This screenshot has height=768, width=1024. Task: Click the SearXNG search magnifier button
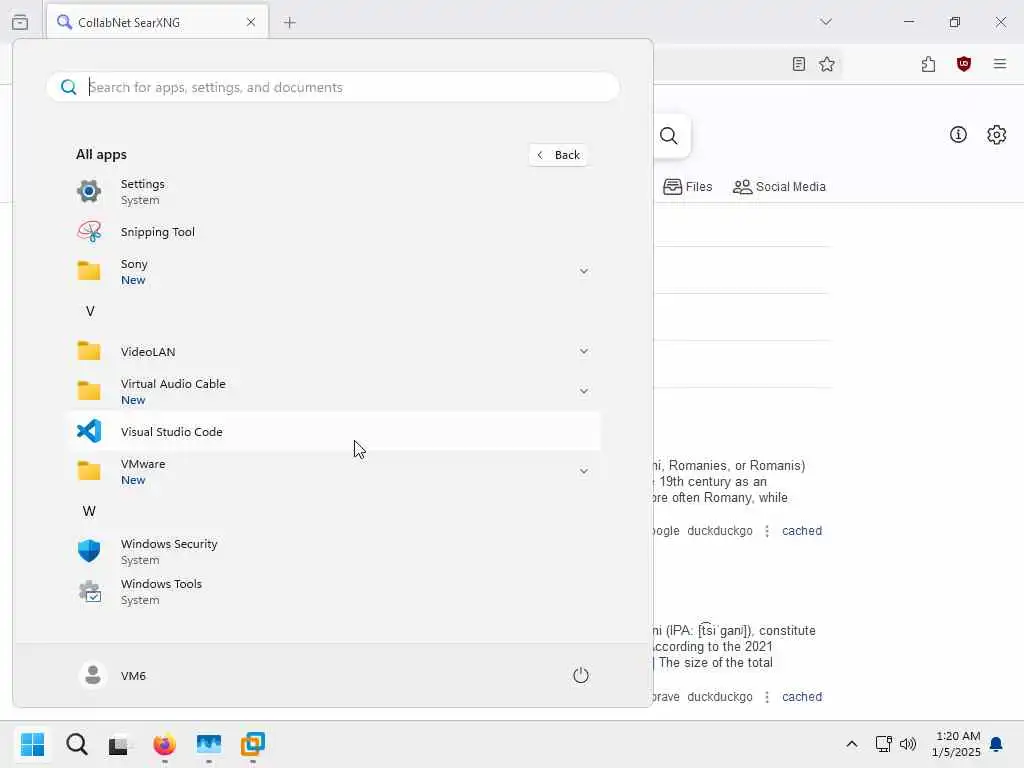tap(669, 136)
